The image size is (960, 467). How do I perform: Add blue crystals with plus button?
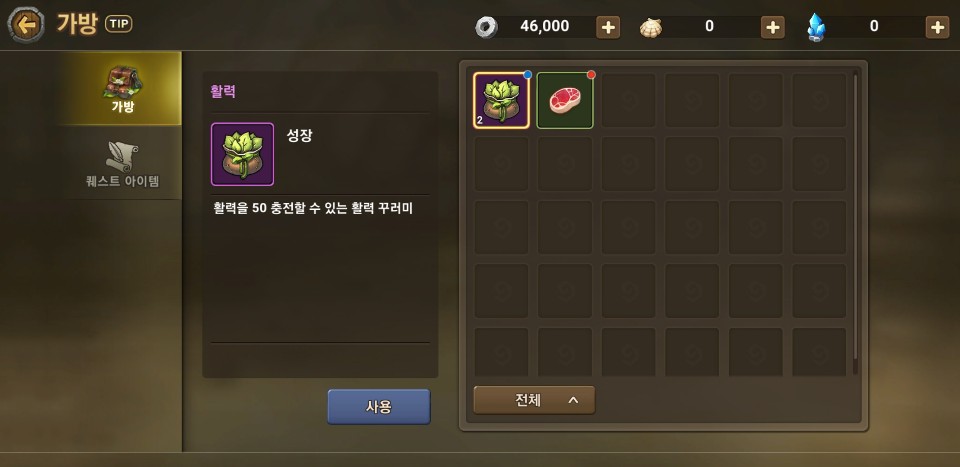pyautogui.click(x=937, y=28)
